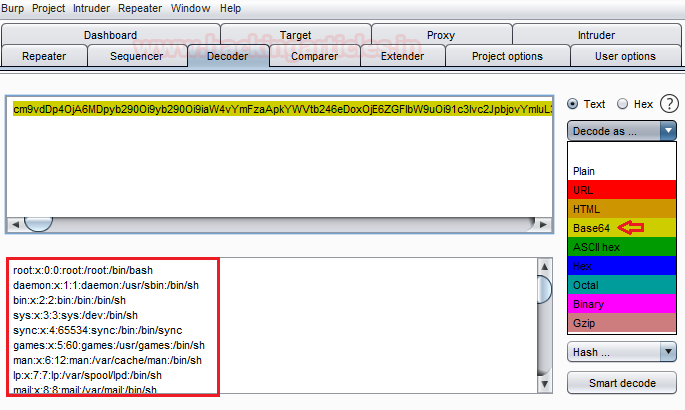Click the input box left scroll arrow
The height and width of the screenshot is (410, 685).
pyautogui.click(x=15, y=224)
